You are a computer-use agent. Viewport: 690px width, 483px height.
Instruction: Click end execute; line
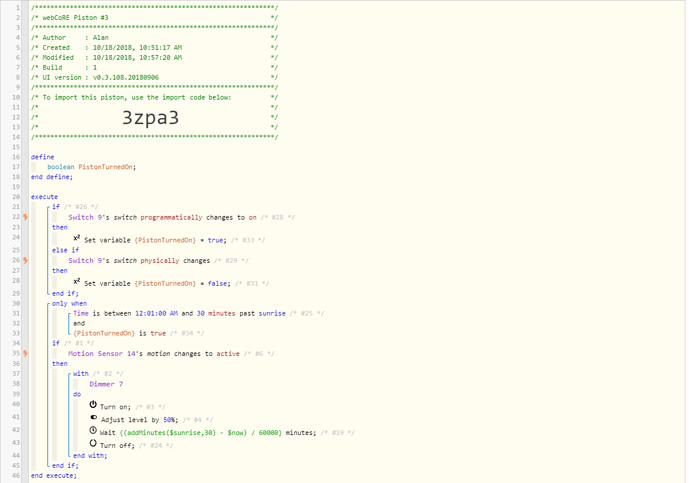point(54,476)
